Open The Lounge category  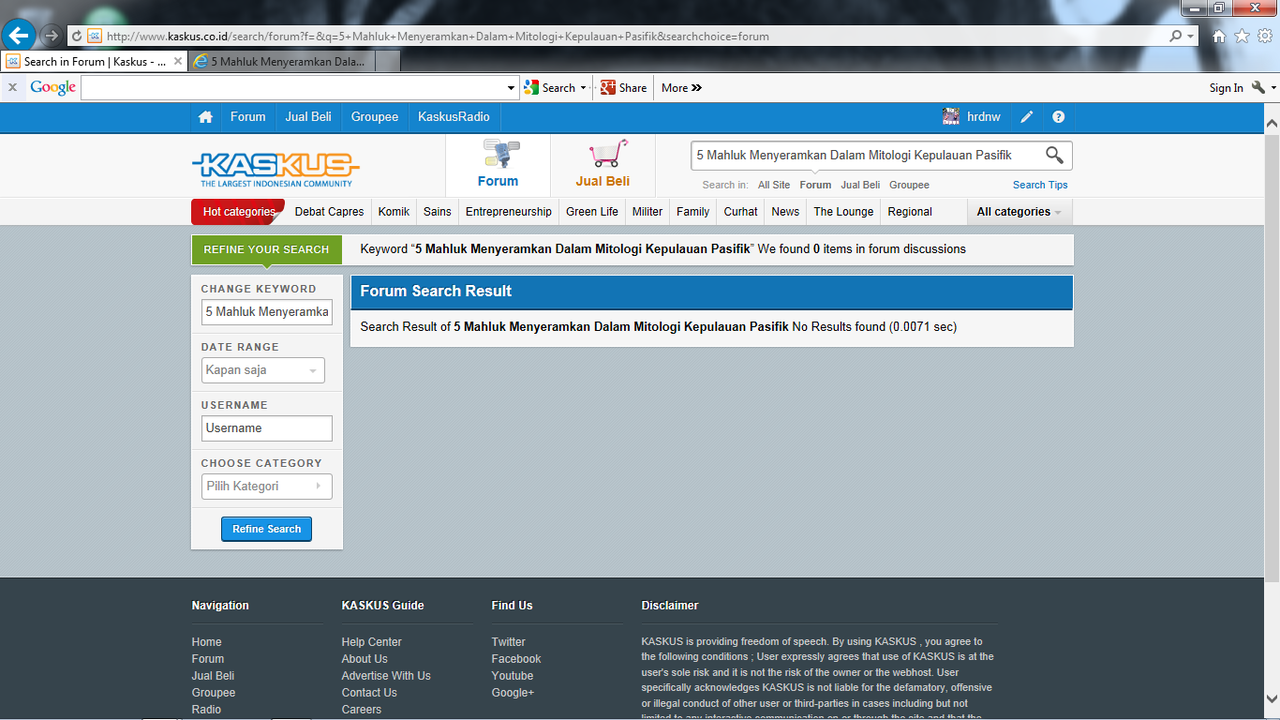[x=843, y=212]
